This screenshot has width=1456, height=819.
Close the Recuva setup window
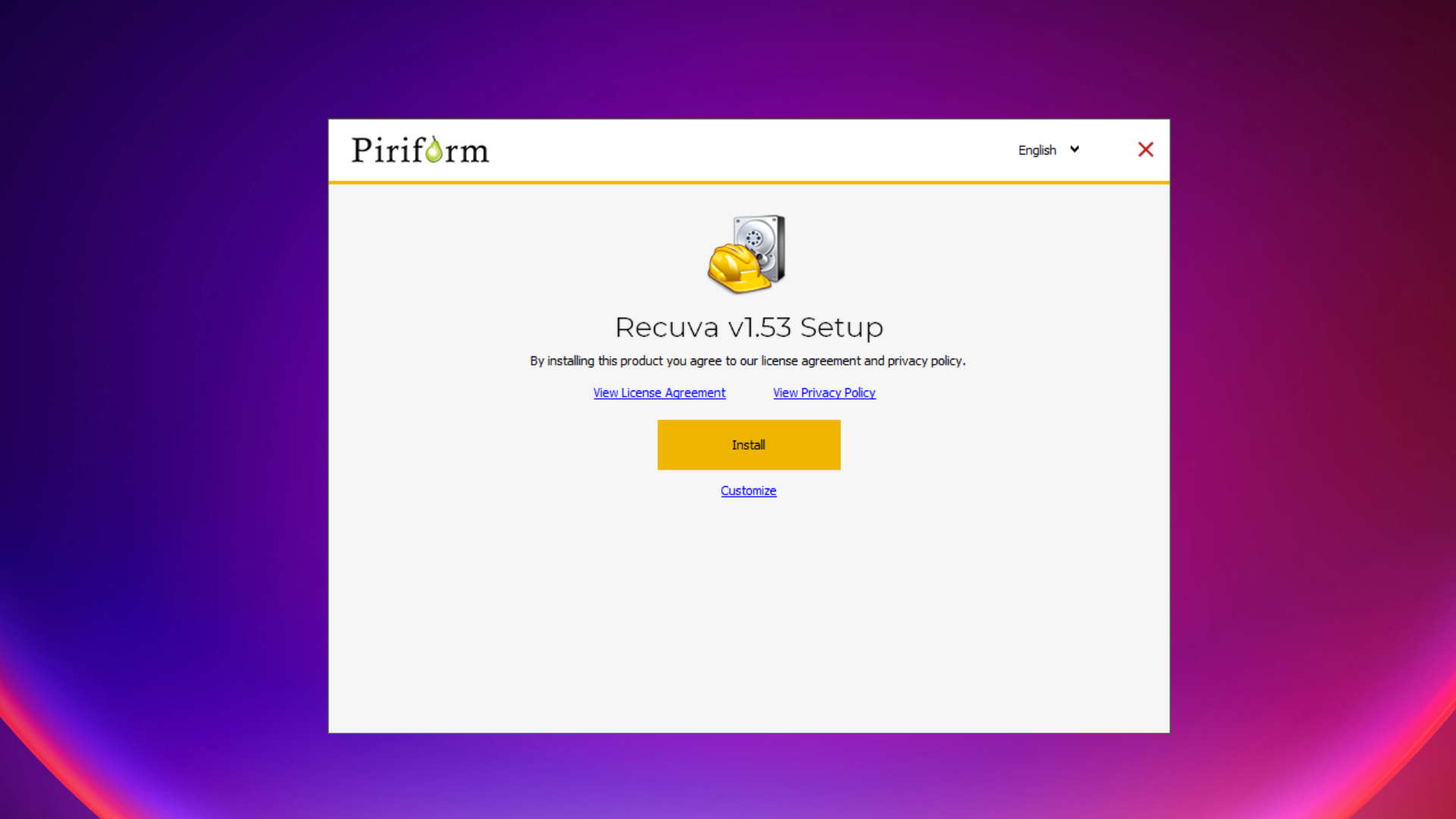(x=1145, y=149)
